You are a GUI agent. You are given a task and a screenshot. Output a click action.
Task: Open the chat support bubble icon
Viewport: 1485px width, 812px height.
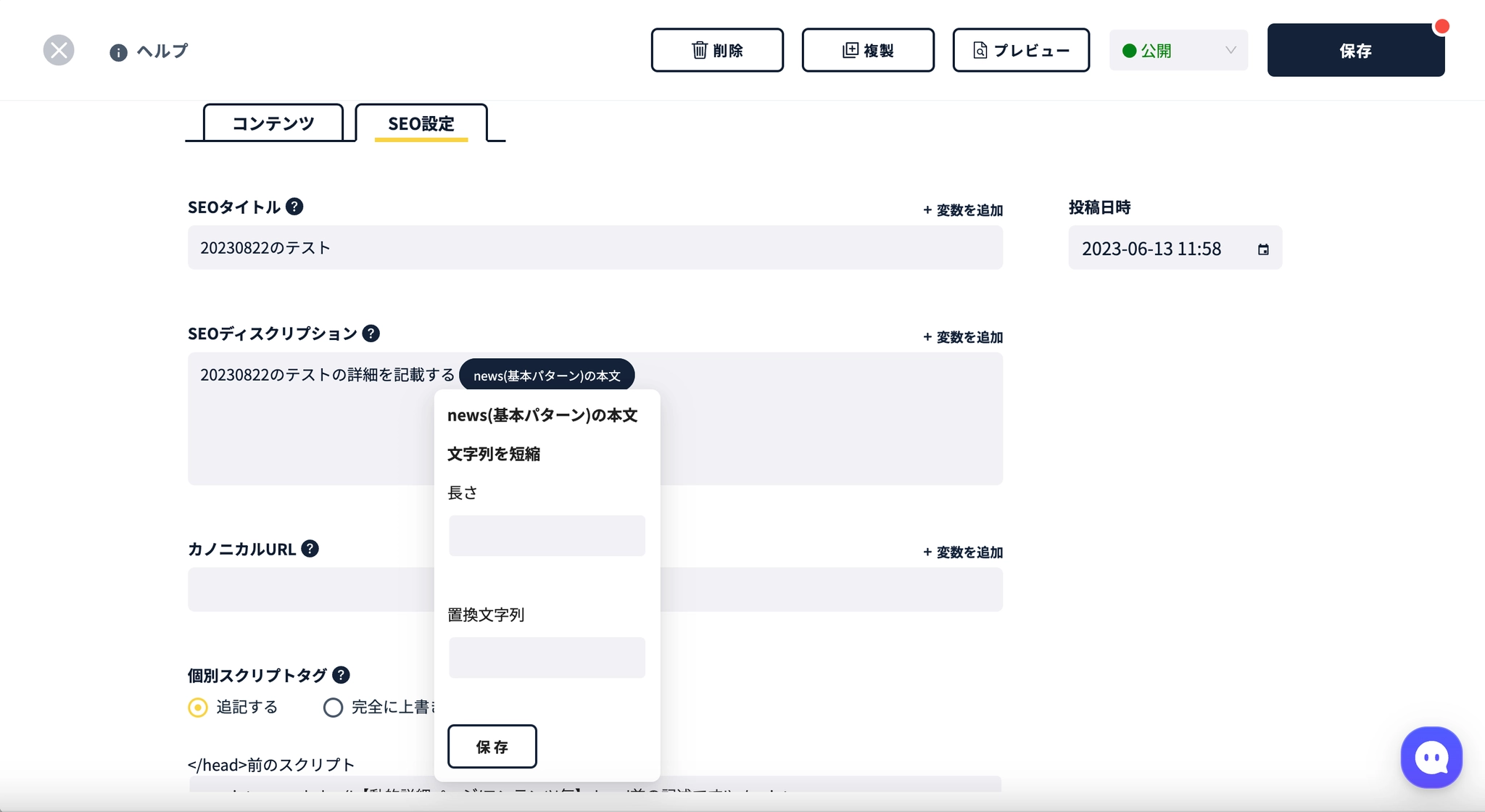click(x=1431, y=758)
